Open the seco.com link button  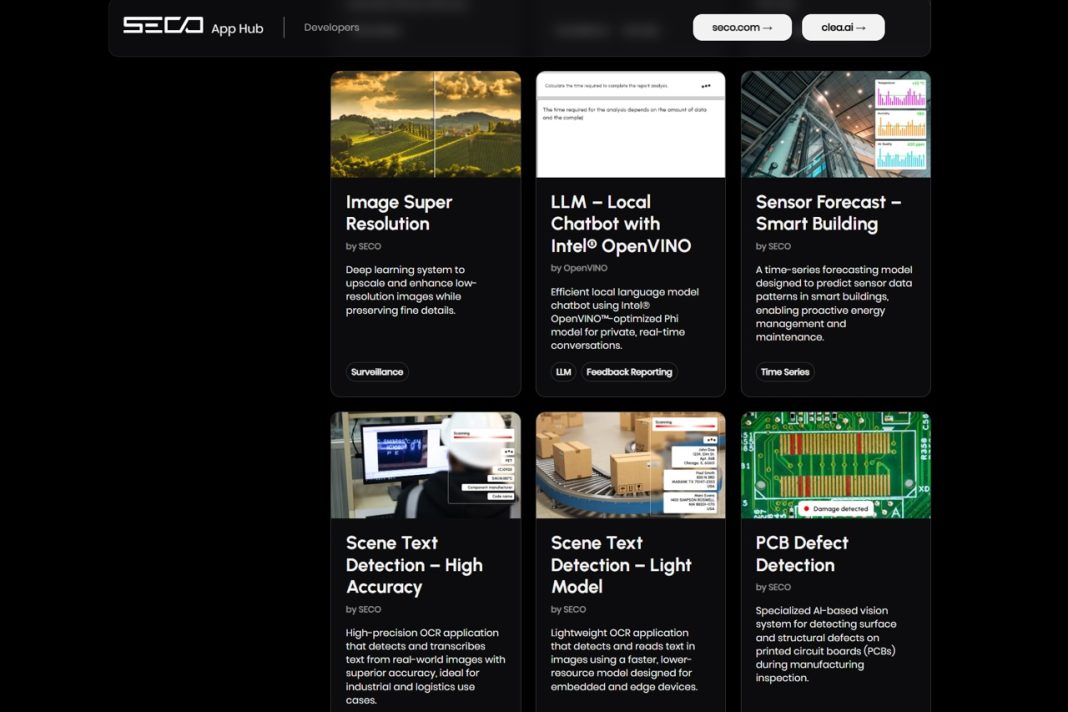click(x=742, y=27)
